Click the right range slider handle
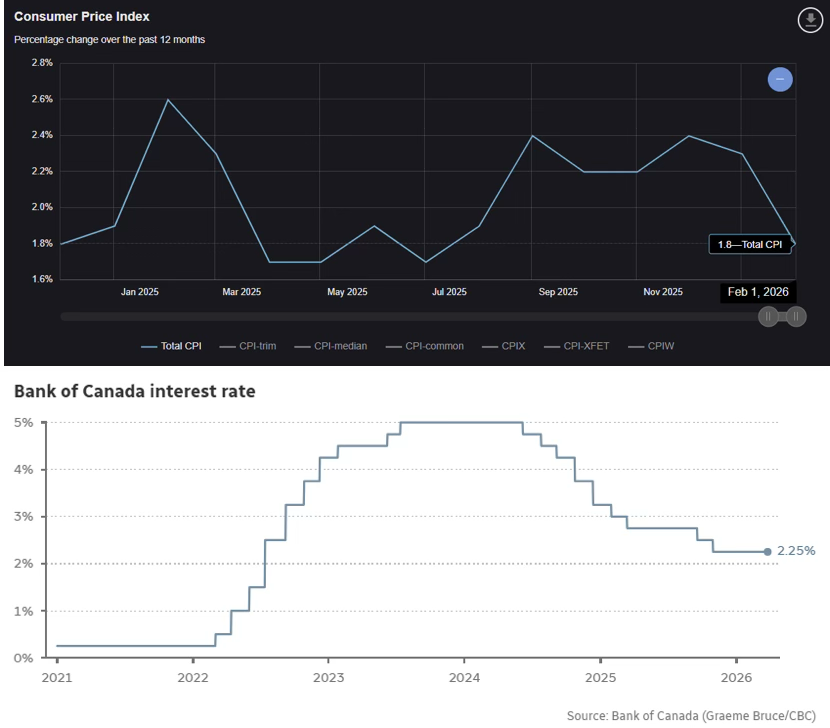 [x=795, y=317]
